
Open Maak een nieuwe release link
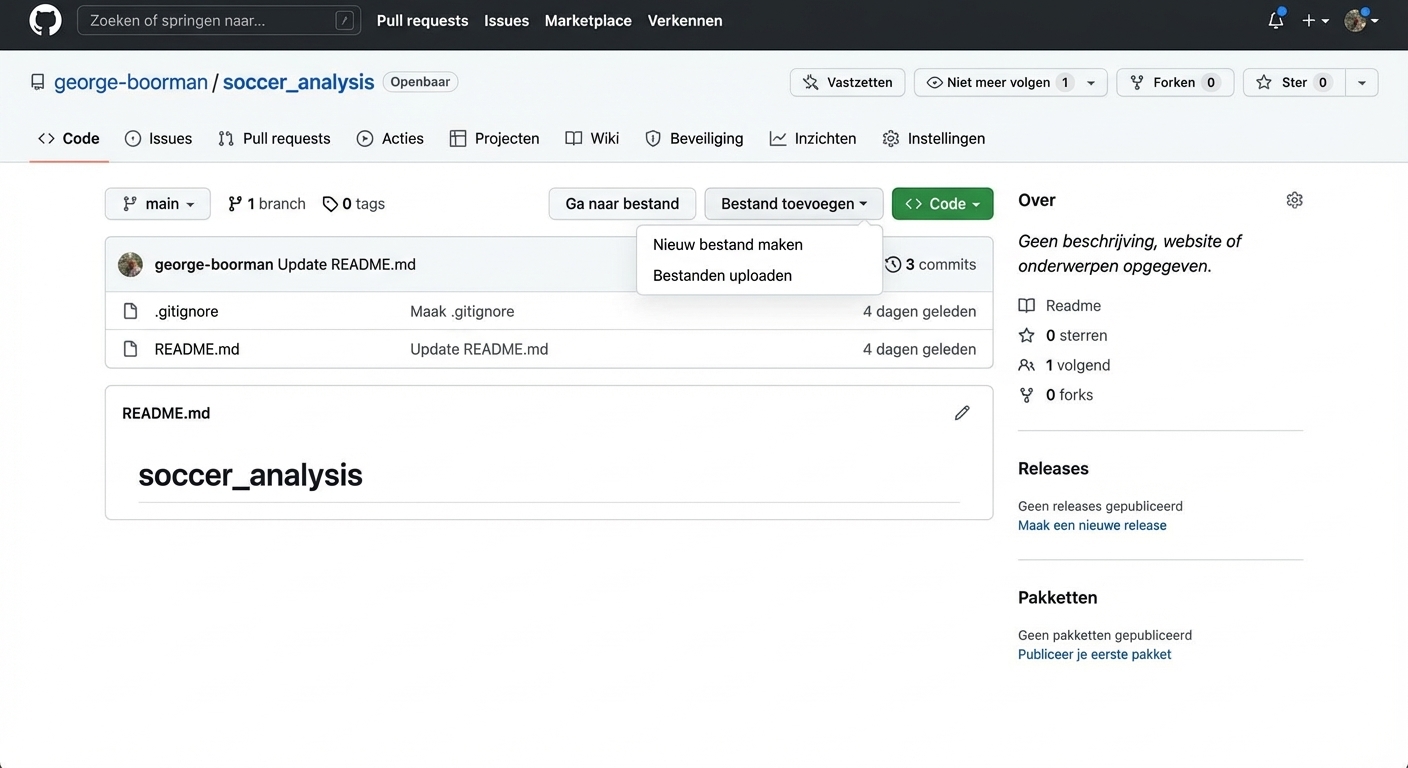[x=1092, y=524]
